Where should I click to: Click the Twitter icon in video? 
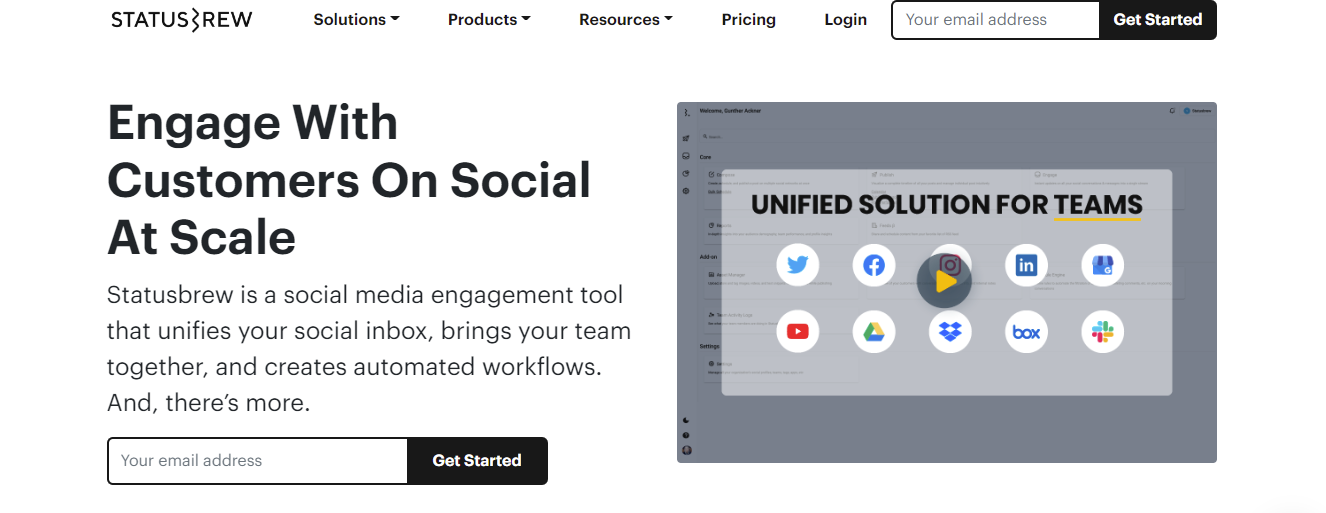point(797,265)
